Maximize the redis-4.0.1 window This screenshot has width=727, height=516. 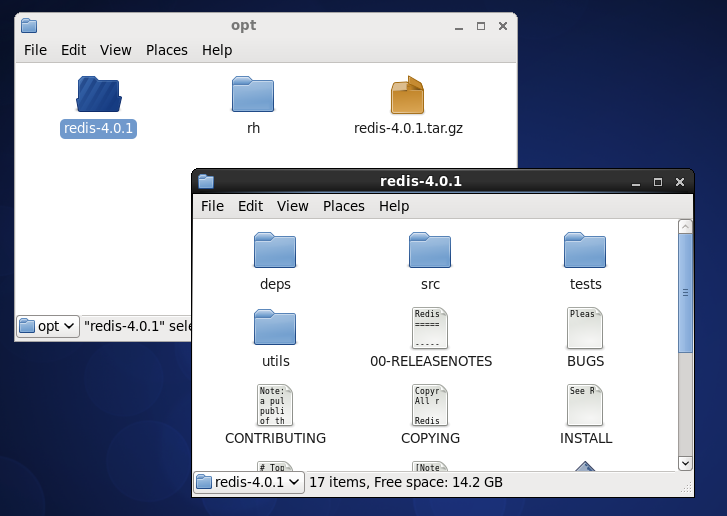(x=657, y=182)
